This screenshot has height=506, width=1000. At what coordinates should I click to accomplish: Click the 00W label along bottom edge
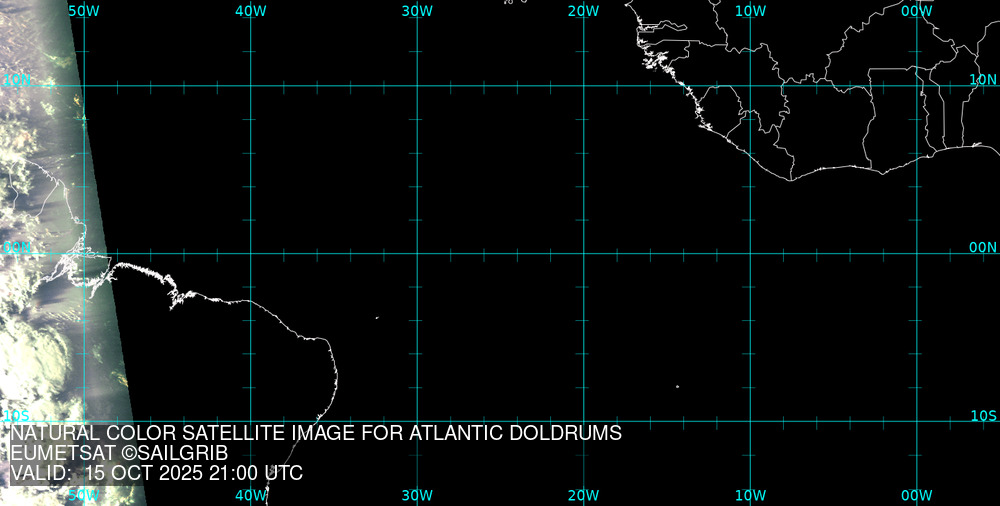coord(916,495)
